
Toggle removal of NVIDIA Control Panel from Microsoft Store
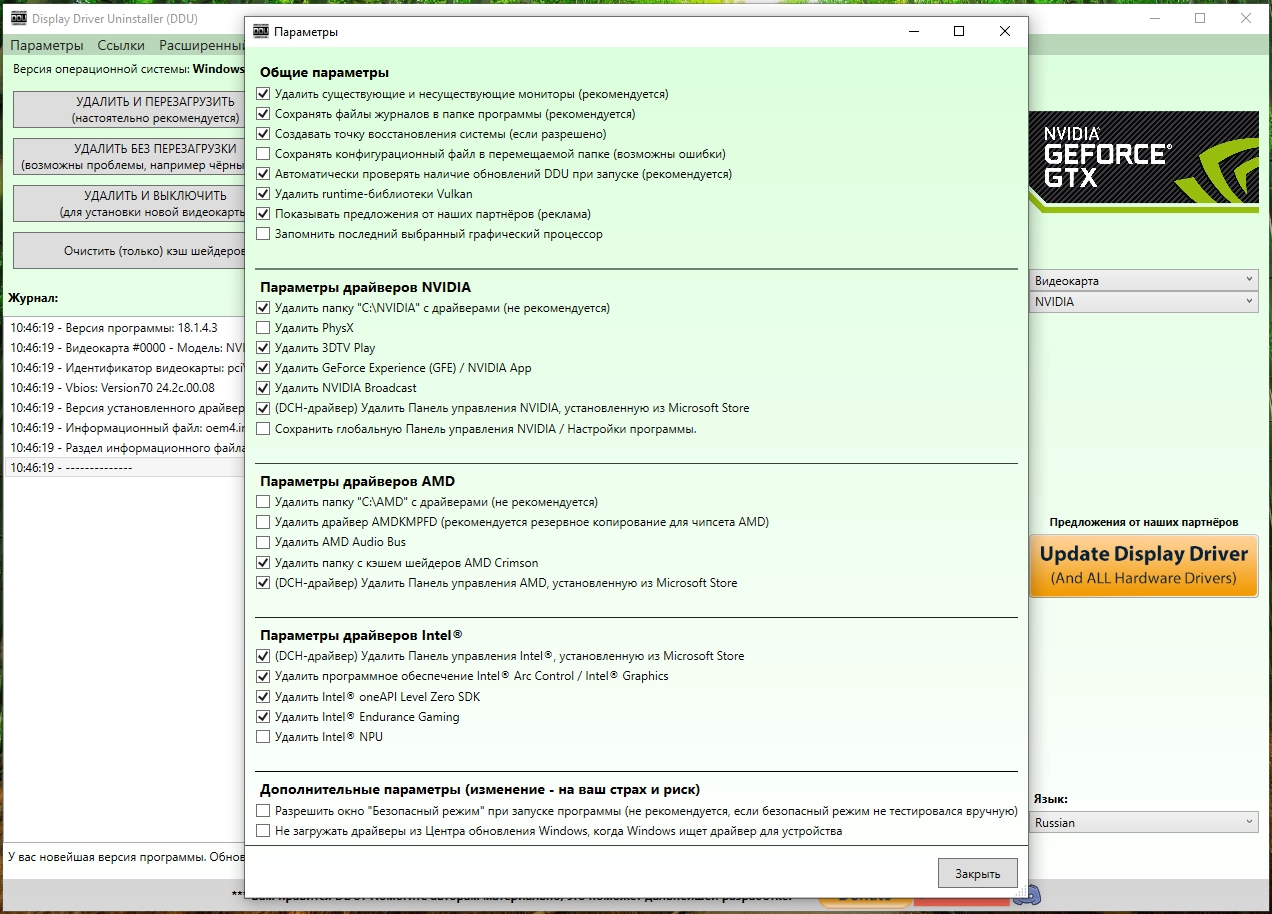pos(263,408)
